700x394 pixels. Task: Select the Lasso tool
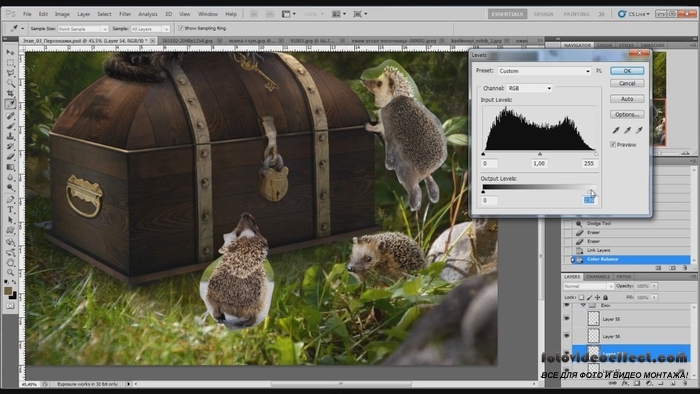click(10, 73)
